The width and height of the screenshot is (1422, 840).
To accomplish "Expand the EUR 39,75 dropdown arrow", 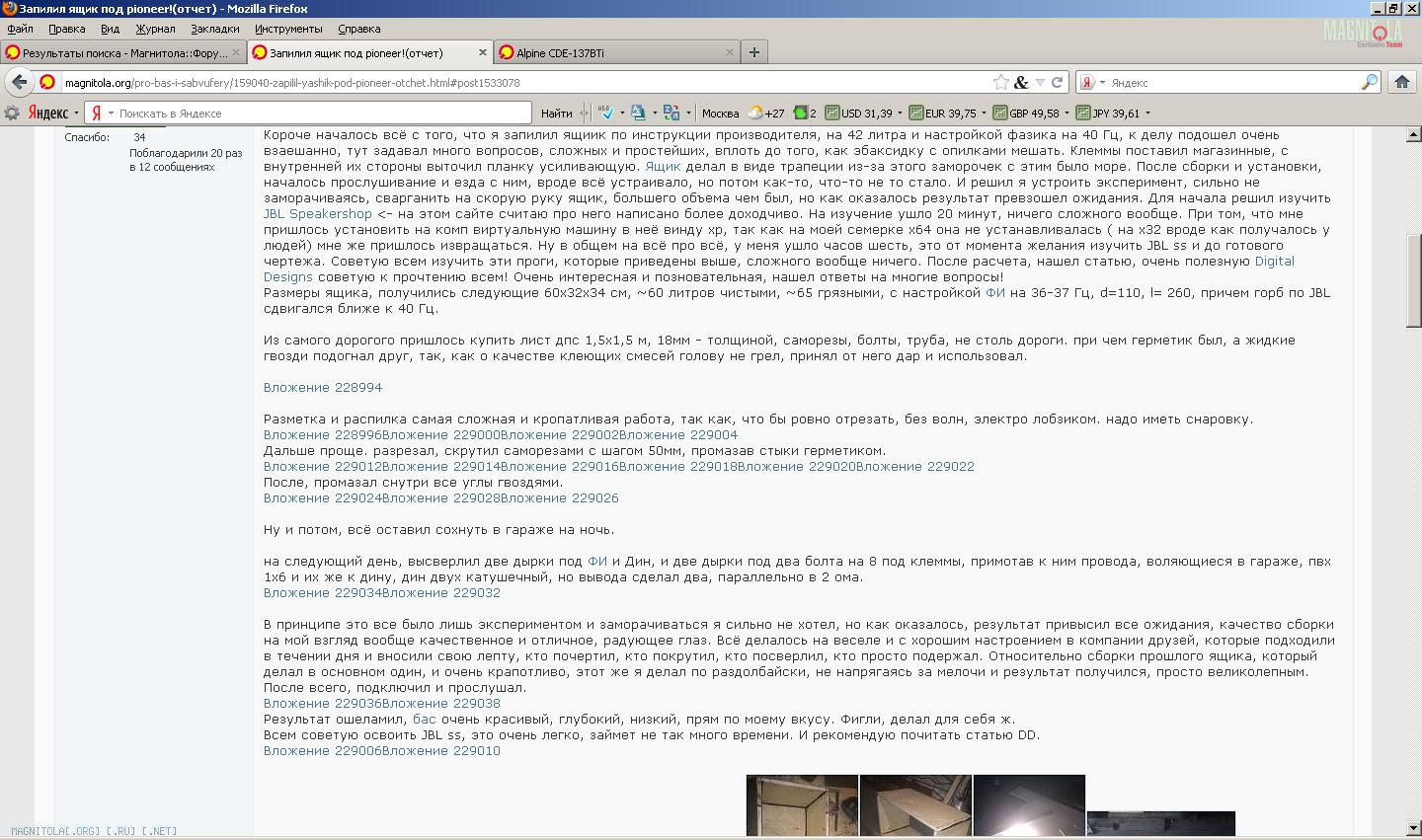I will coord(984,113).
